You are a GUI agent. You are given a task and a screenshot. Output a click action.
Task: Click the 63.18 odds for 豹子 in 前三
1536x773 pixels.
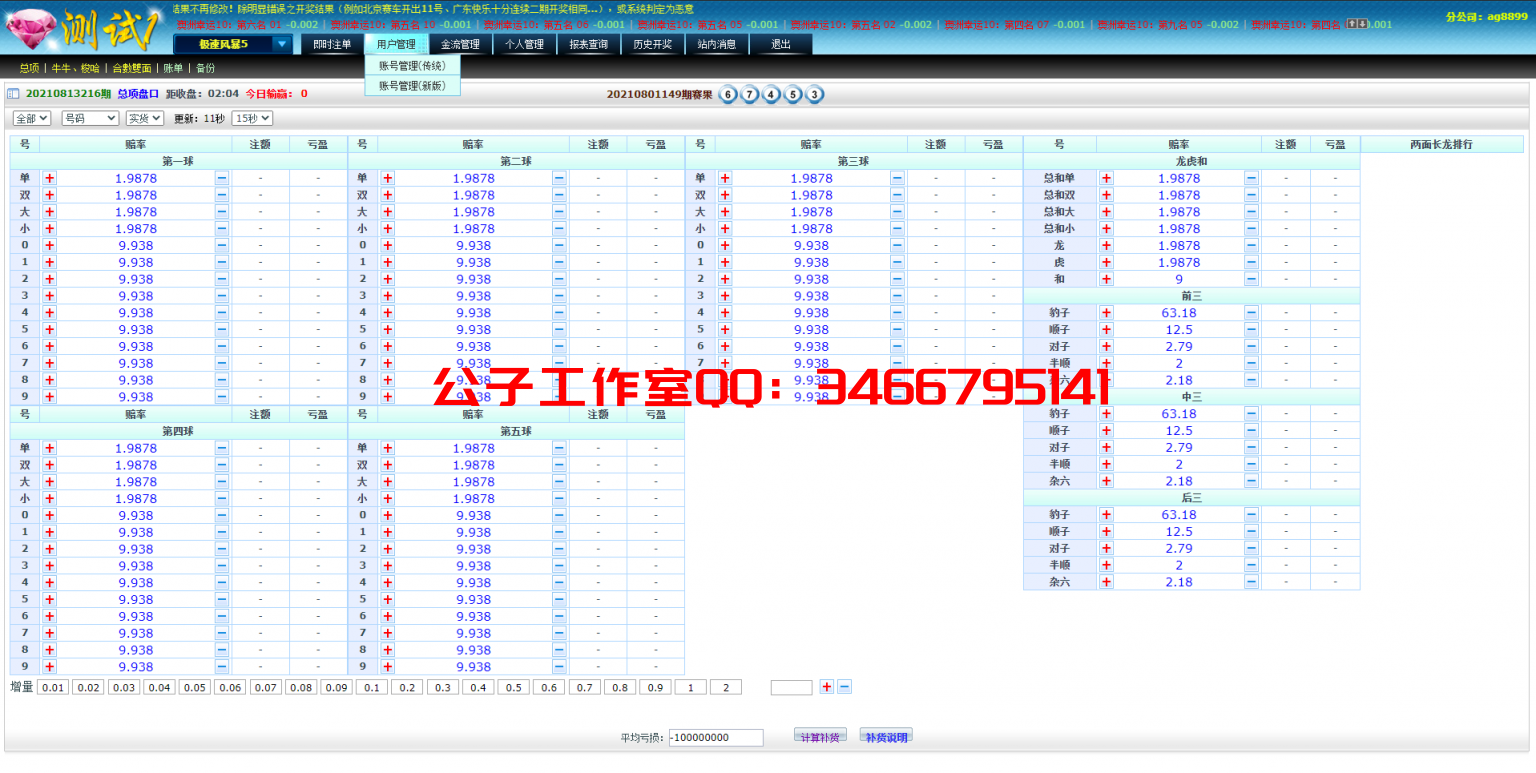tap(1178, 313)
